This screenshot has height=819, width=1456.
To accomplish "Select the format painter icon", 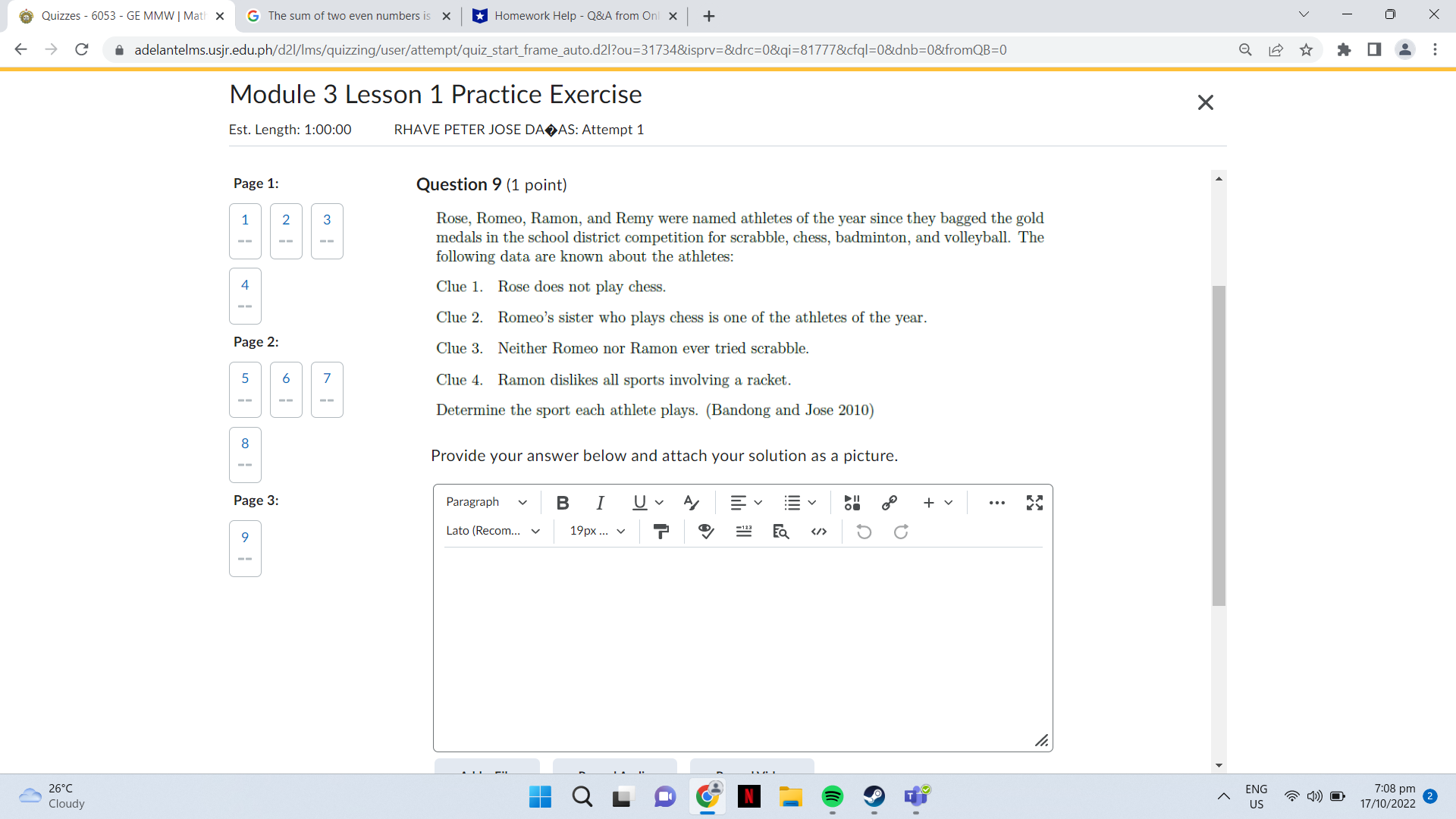I will pyautogui.click(x=661, y=532).
